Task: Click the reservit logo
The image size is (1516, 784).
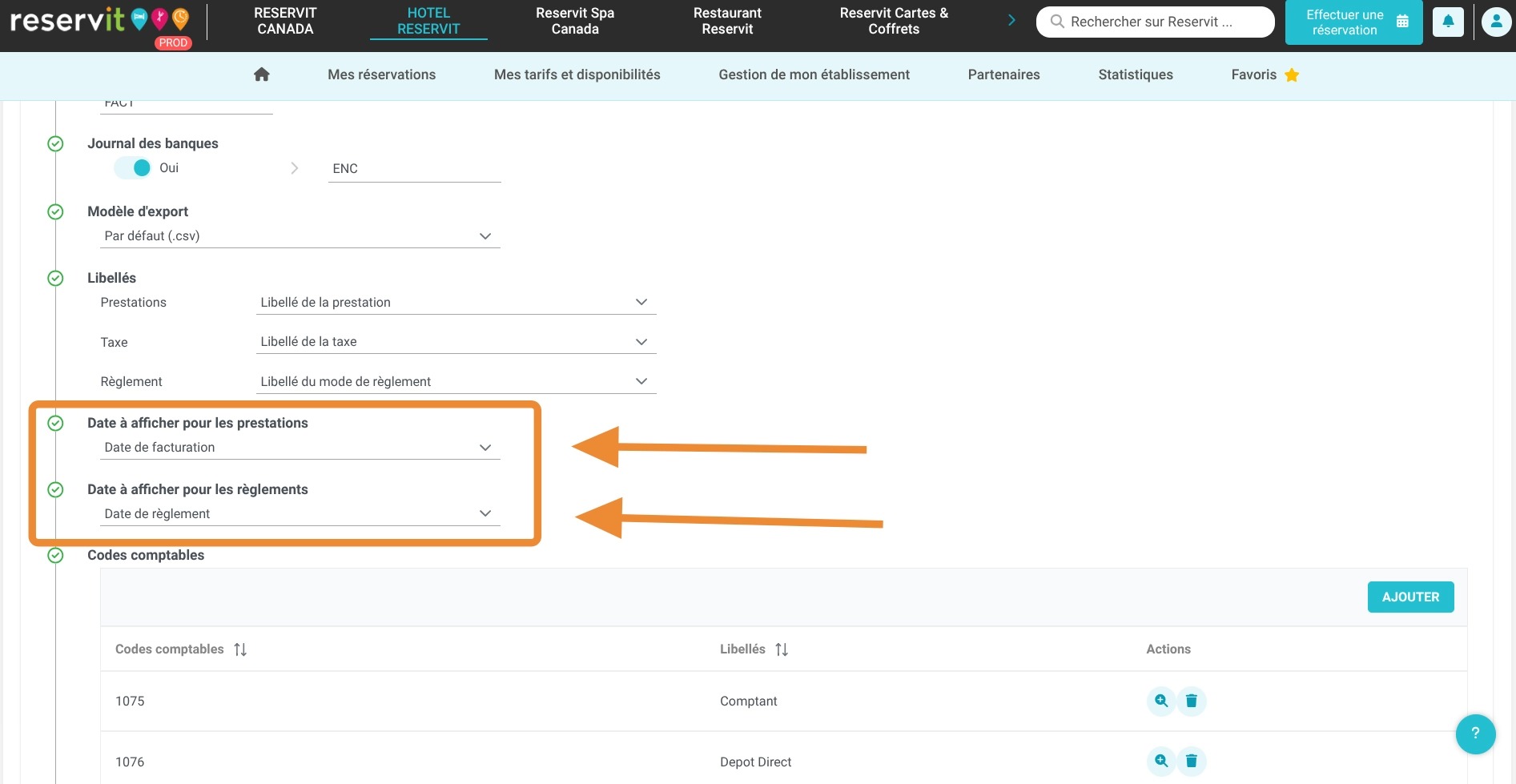Action: tap(100, 22)
